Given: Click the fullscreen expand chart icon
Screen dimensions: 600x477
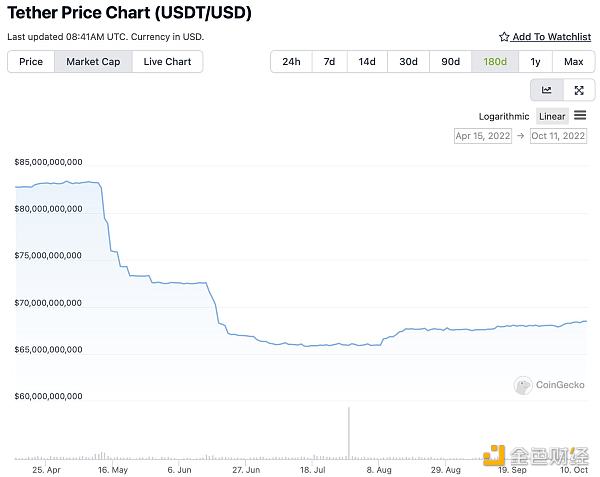Looking at the screenshot, I should point(578,90).
